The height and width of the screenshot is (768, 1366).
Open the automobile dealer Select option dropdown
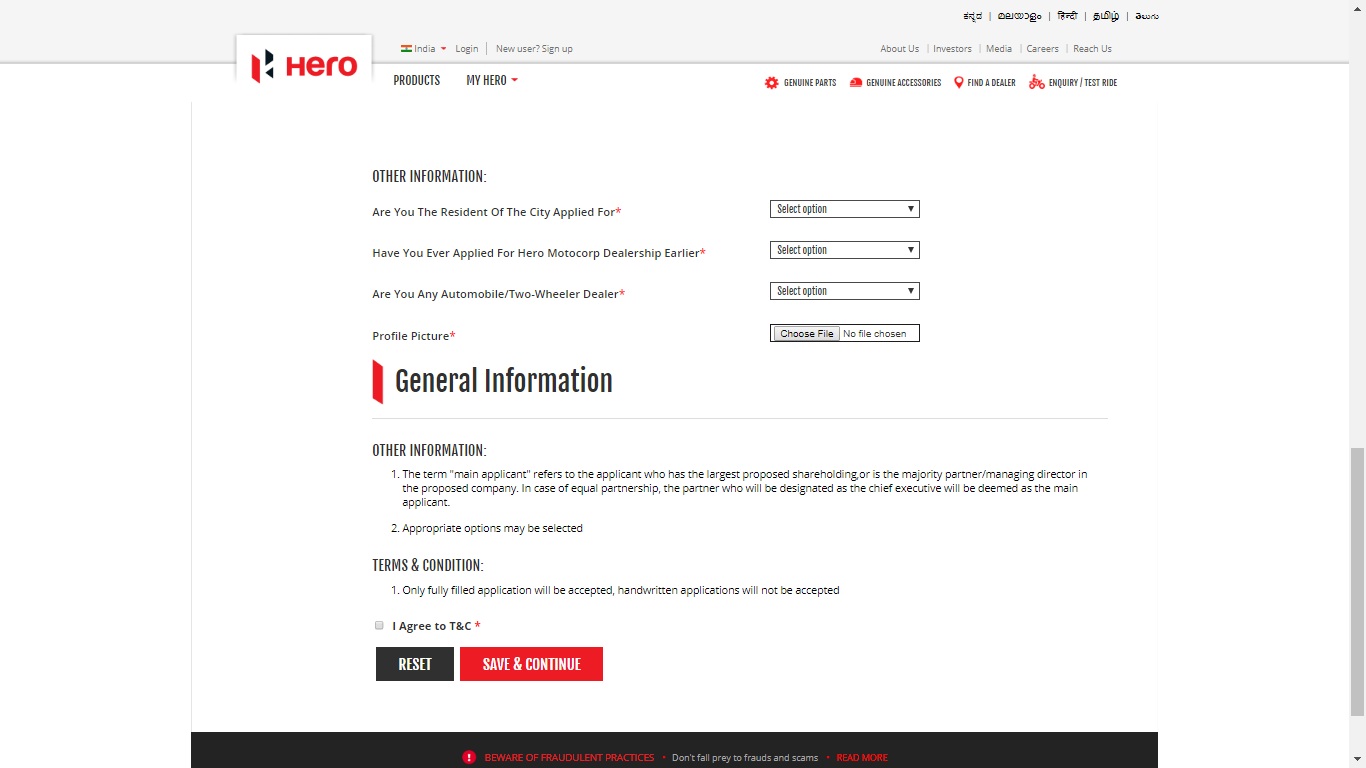click(x=844, y=290)
